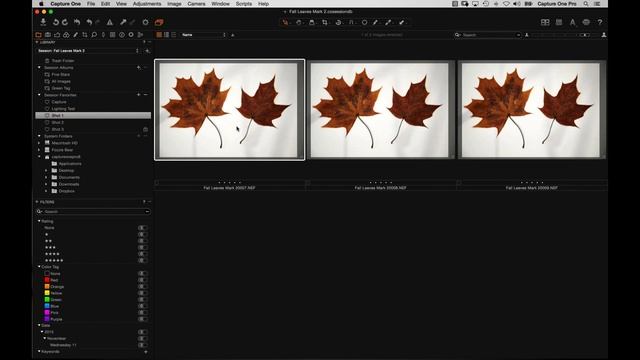Switch browser to filmstrip view icon

coord(167,35)
